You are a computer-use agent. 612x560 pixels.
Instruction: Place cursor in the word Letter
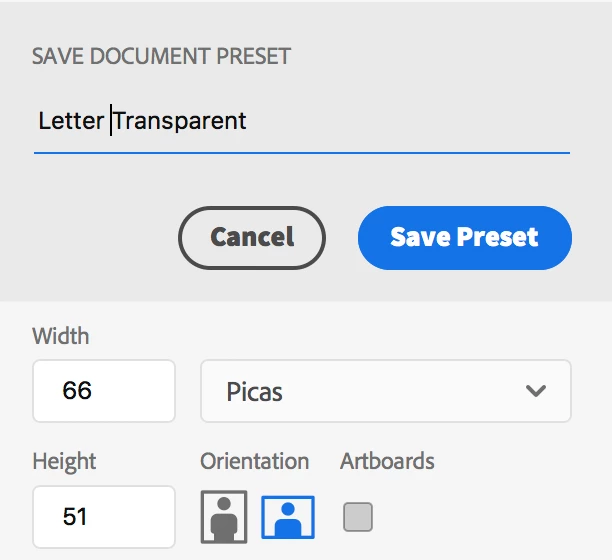pyautogui.click(x=71, y=121)
